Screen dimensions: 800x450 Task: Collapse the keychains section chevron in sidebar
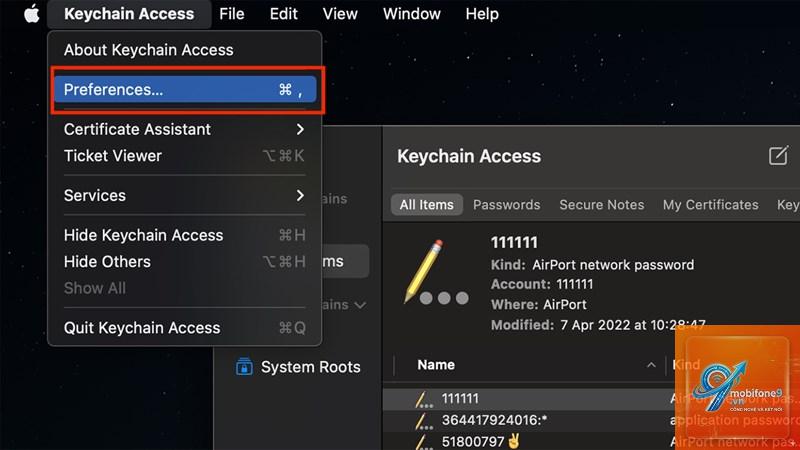click(x=360, y=305)
